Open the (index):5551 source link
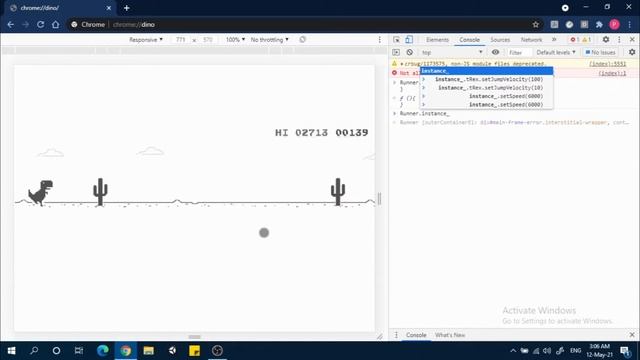 (607, 64)
